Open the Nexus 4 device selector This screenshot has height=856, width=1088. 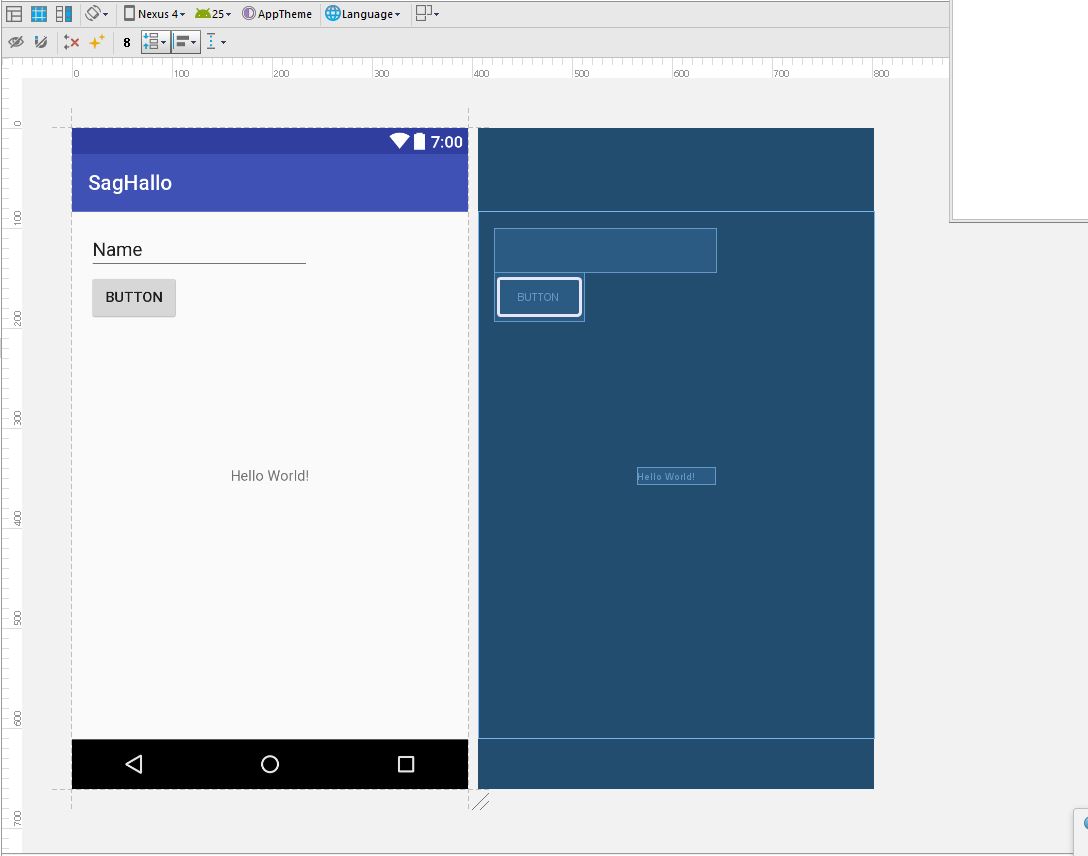point(154,14)
